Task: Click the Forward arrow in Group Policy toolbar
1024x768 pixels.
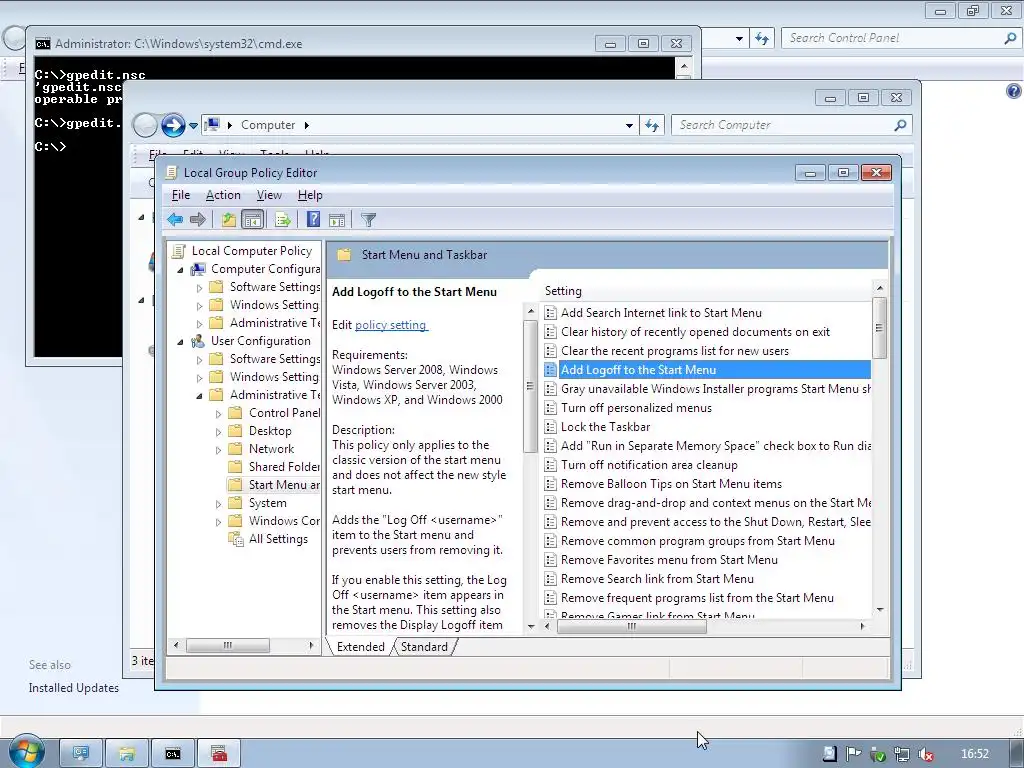Action: [197, 219]
